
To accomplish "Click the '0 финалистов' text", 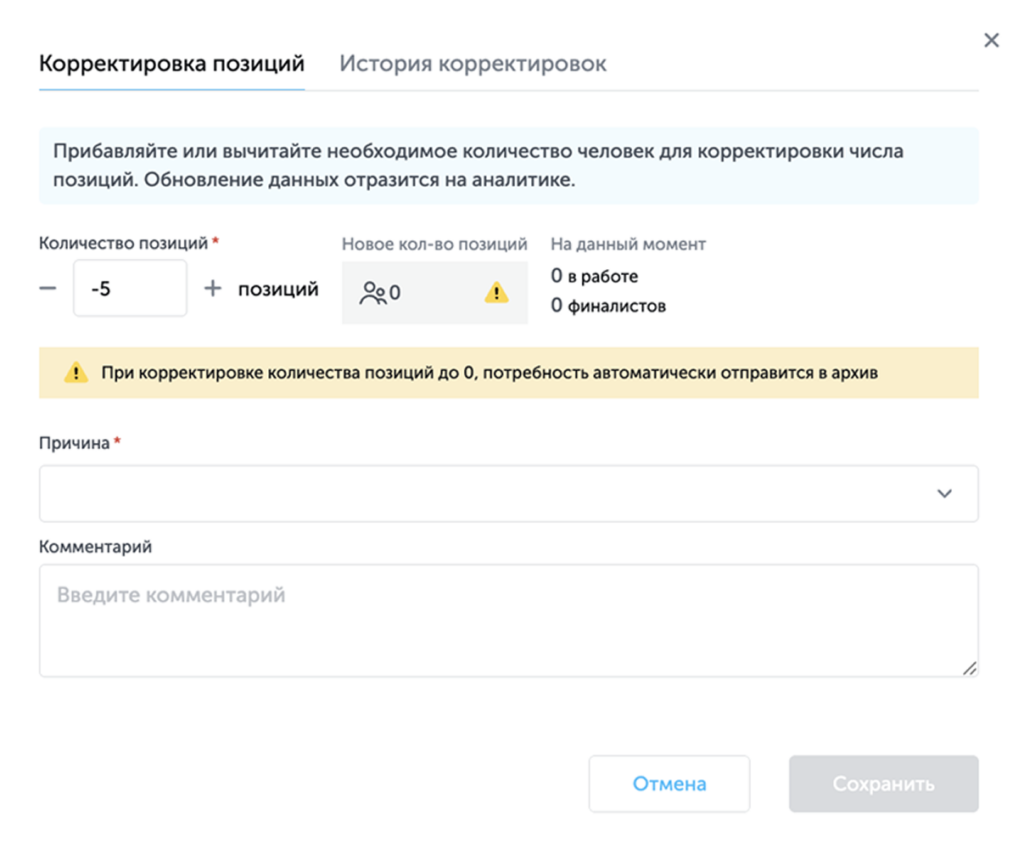I will point(608,306).
